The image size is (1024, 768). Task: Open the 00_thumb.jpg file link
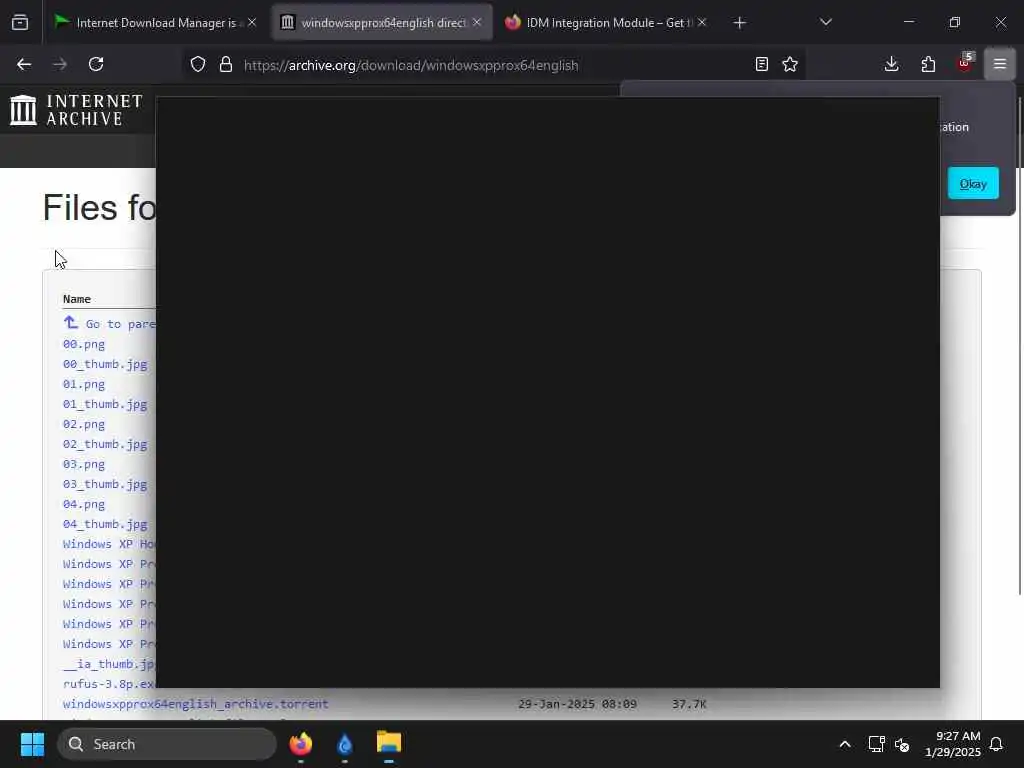(x=105, y=364)
